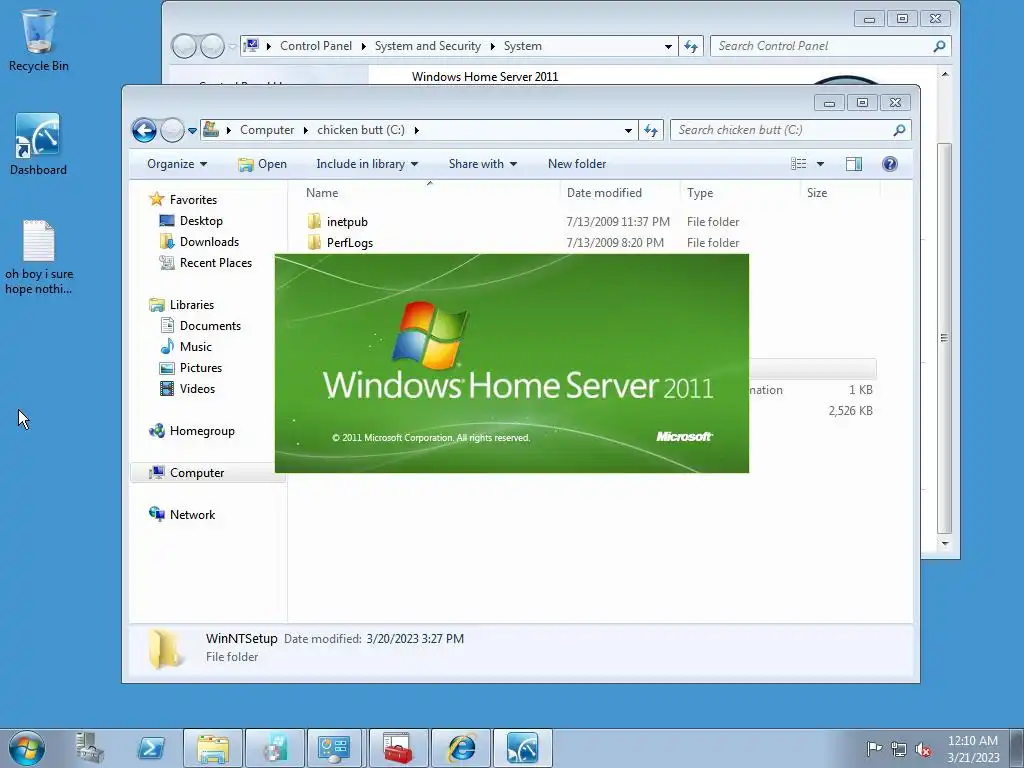The image size is (1024, 768).
Task: Launch Internet Explorer from taskbar
Action: (x=460, y=748)
